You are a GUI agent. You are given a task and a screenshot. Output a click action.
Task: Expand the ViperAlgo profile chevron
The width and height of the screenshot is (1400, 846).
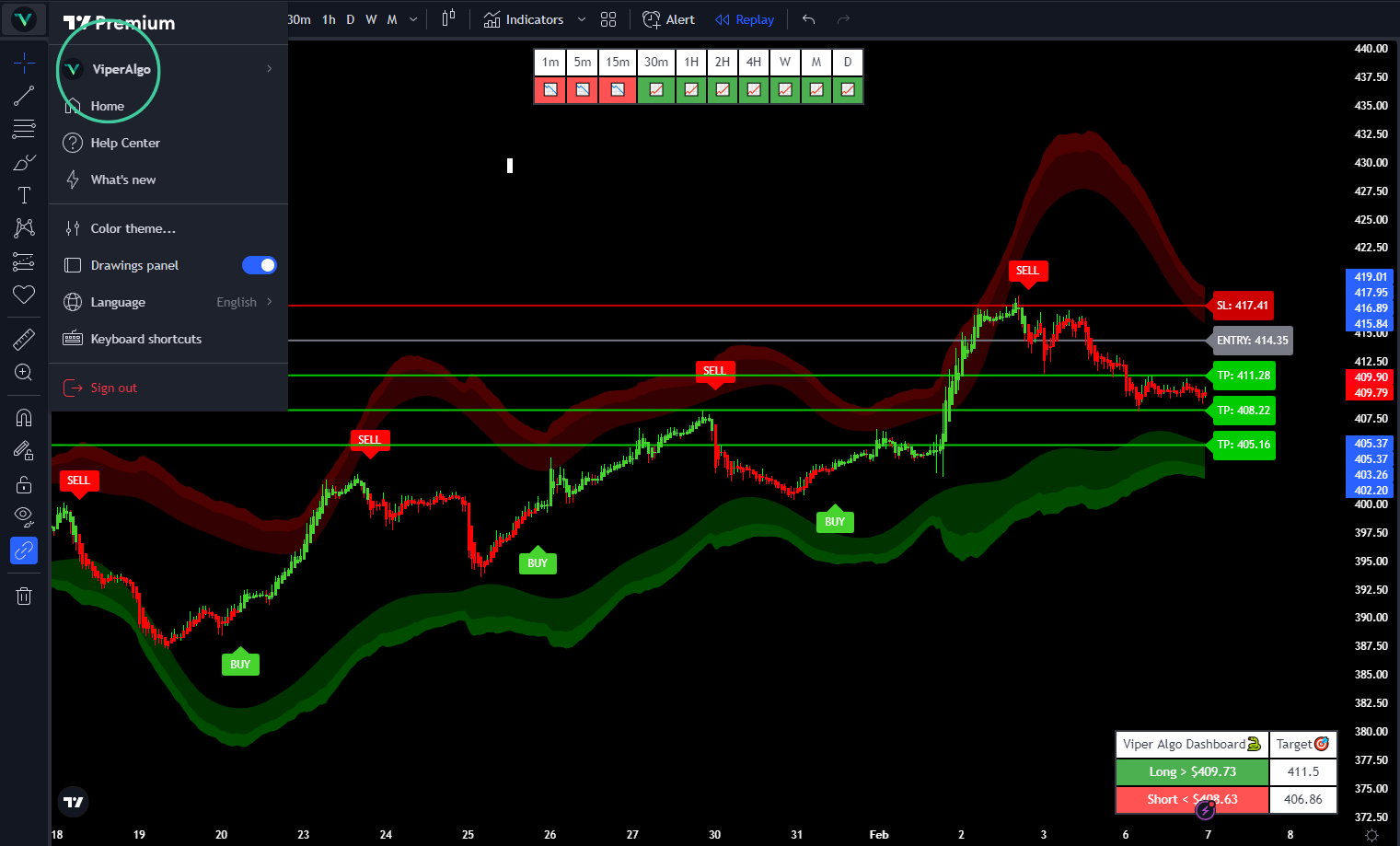coord(269,69)
